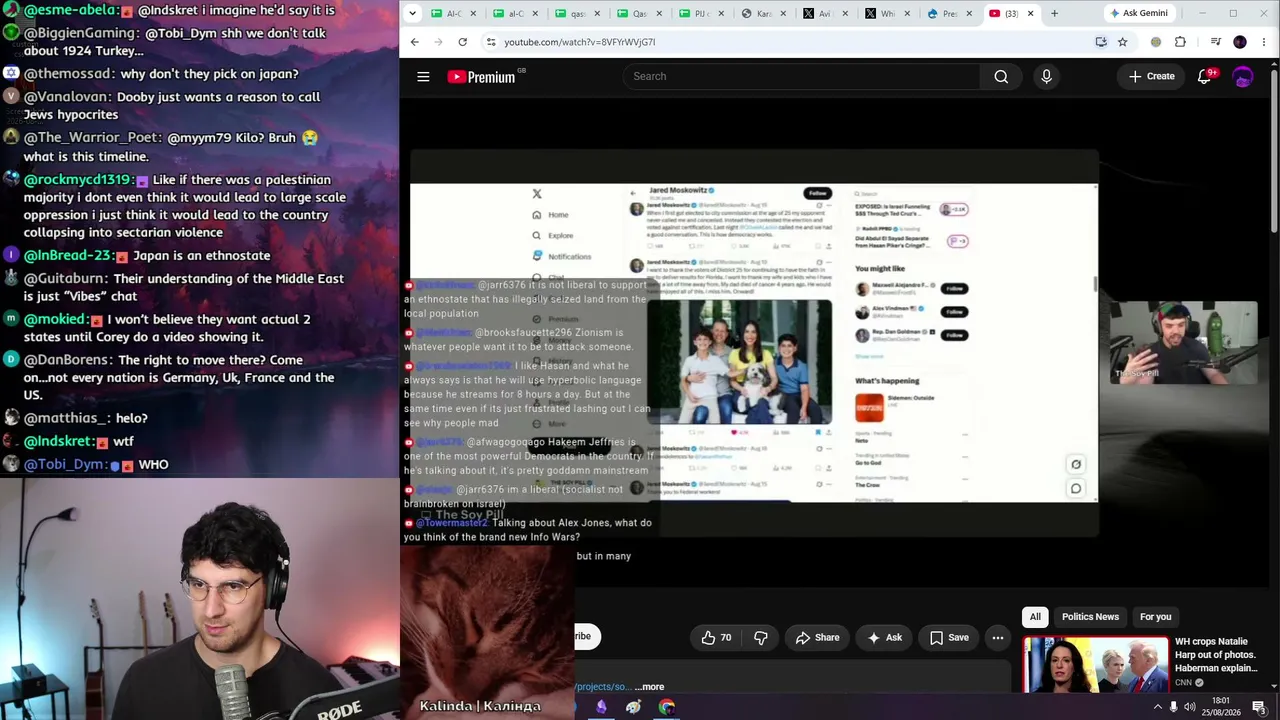Switch to the first Al-C browser tab

tap(455, 13)
